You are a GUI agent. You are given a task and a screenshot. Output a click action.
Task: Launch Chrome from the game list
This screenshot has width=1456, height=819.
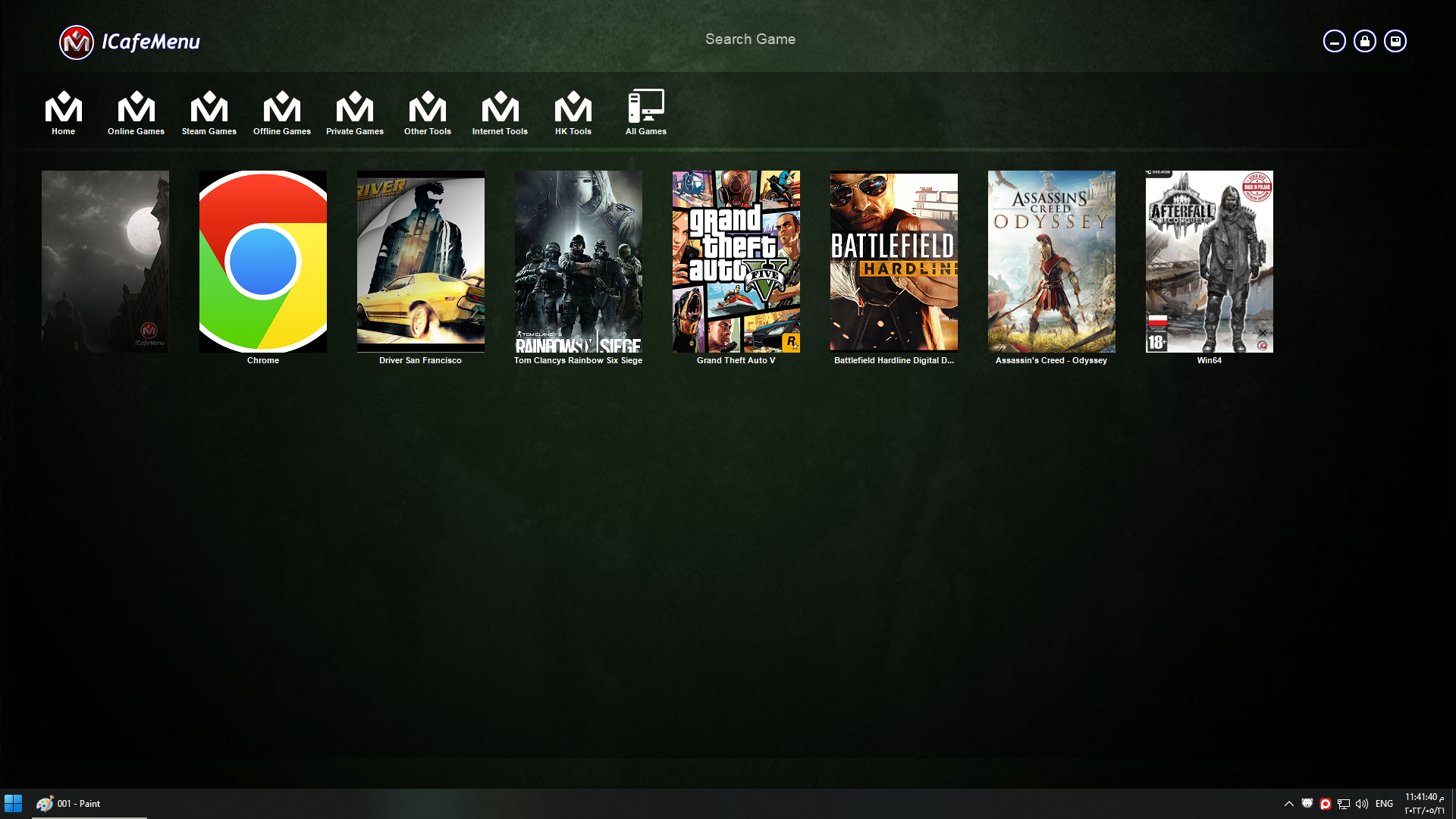click(262, 262)
